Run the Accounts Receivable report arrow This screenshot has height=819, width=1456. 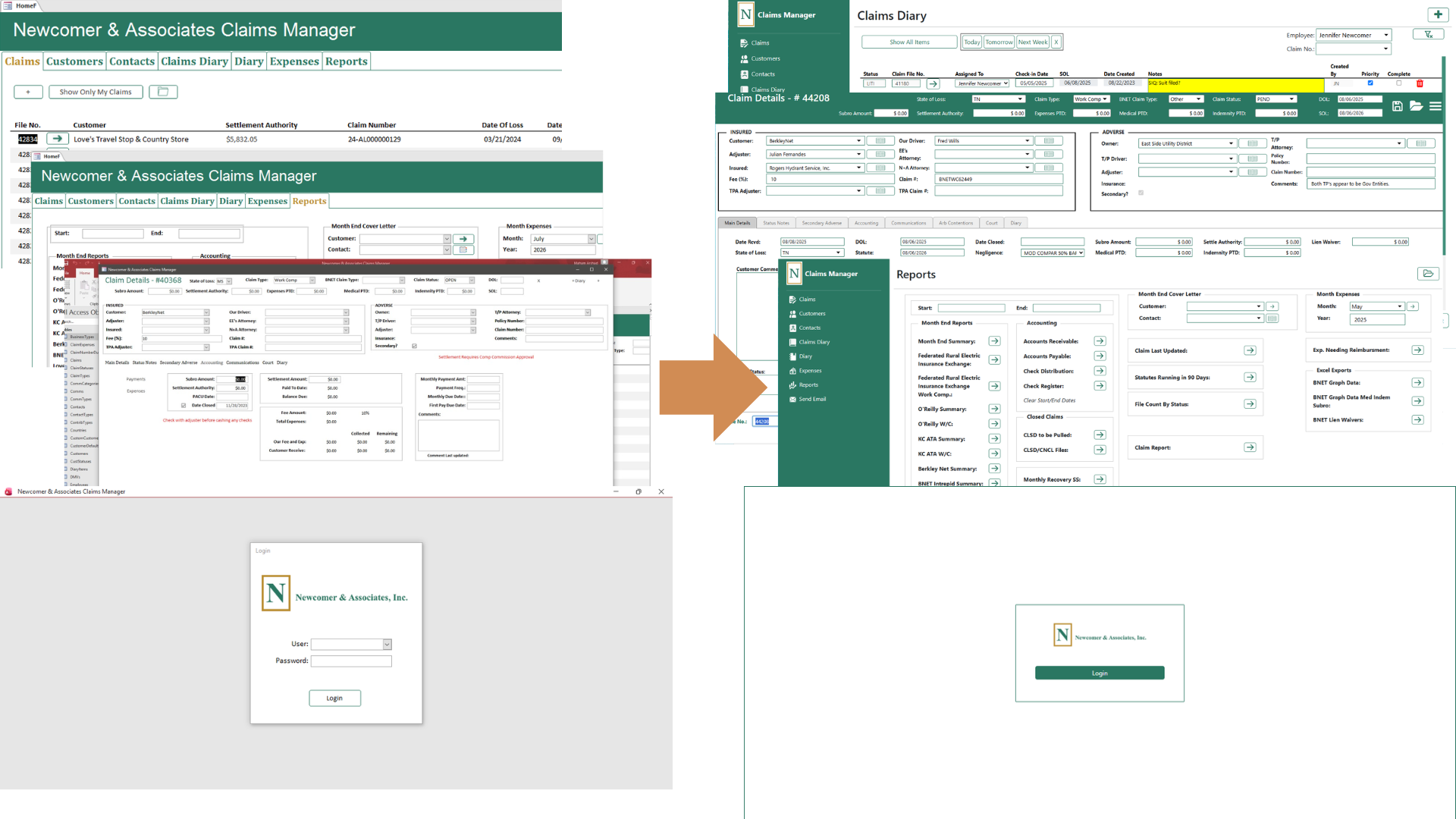pyautogui.click(x=1100, y=341)
